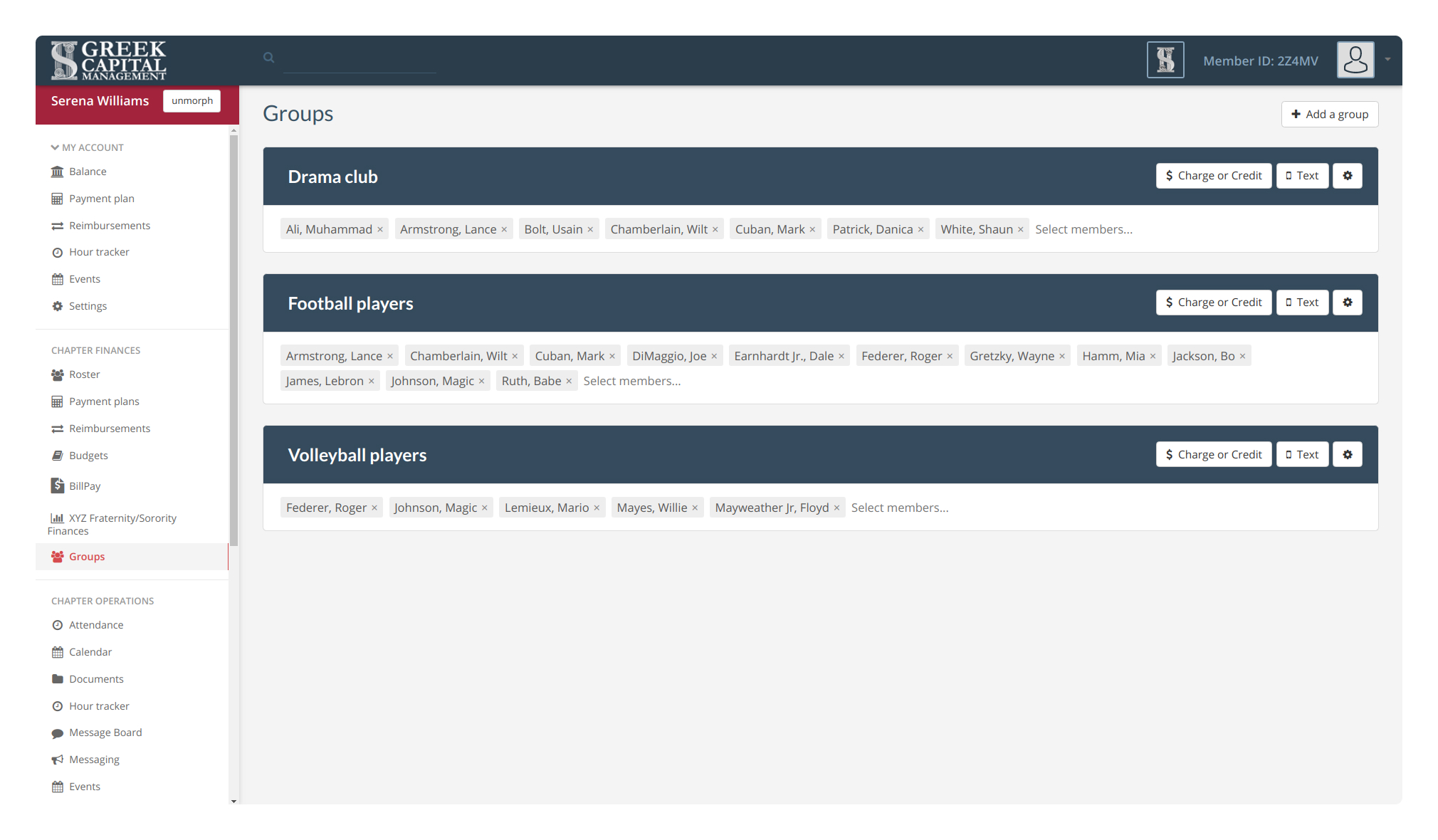1438x840 pixels.
Task: Click the Roster sidebar icon
Action: coord(56,373)
